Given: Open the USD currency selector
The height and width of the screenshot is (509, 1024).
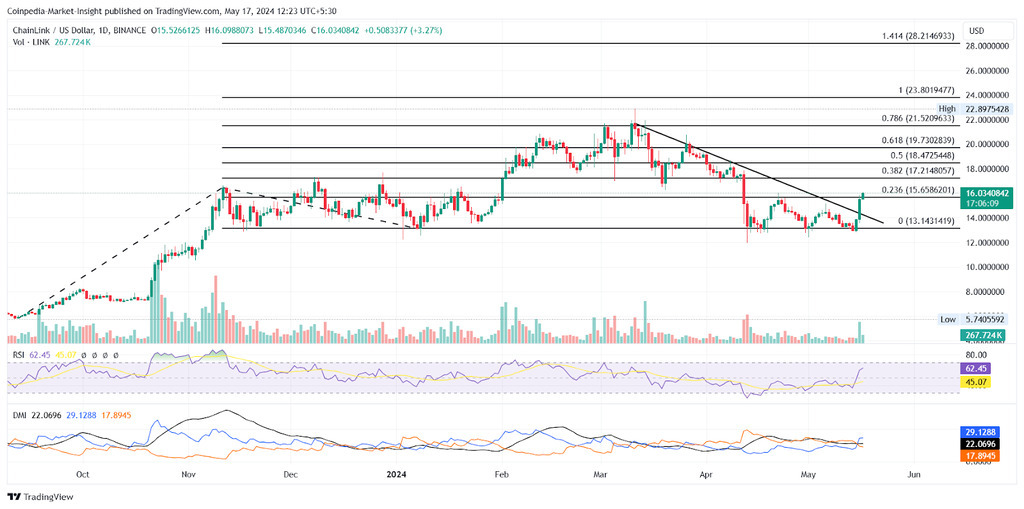Looking at the screenshot, I should (975, 30).
